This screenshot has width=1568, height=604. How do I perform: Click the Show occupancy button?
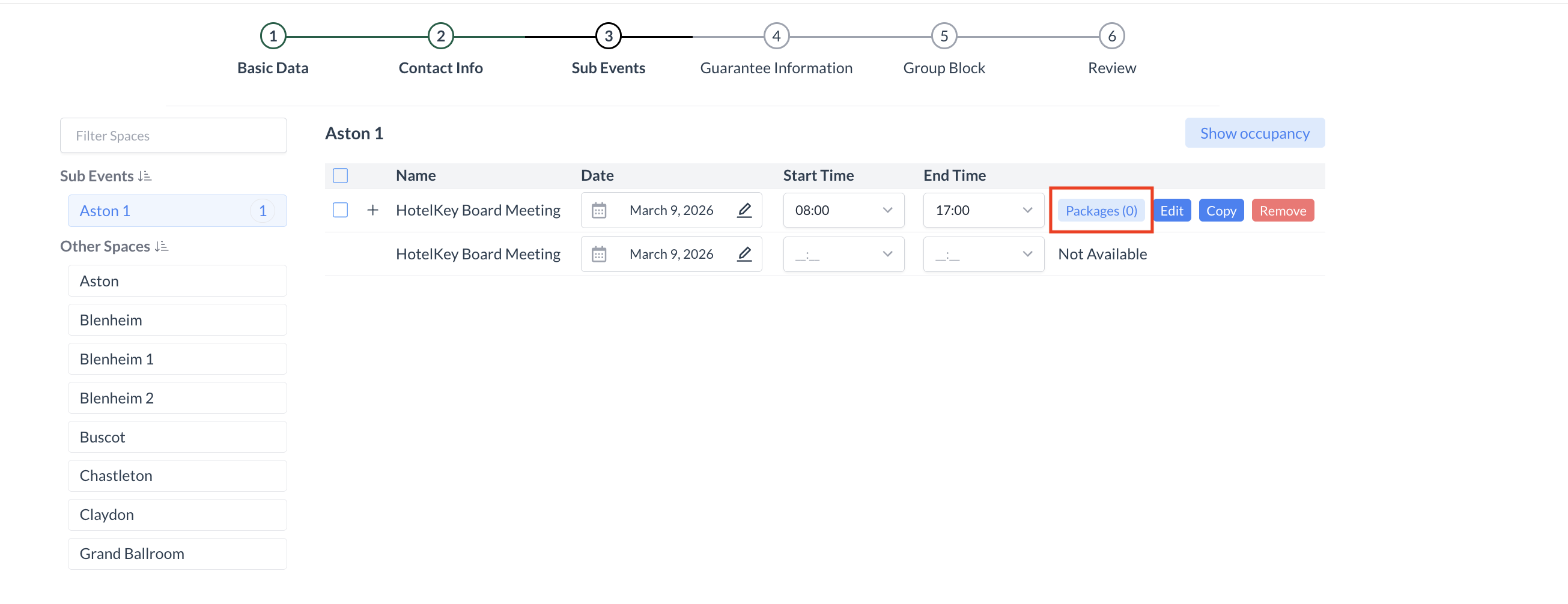click(x=1254, y=133)
